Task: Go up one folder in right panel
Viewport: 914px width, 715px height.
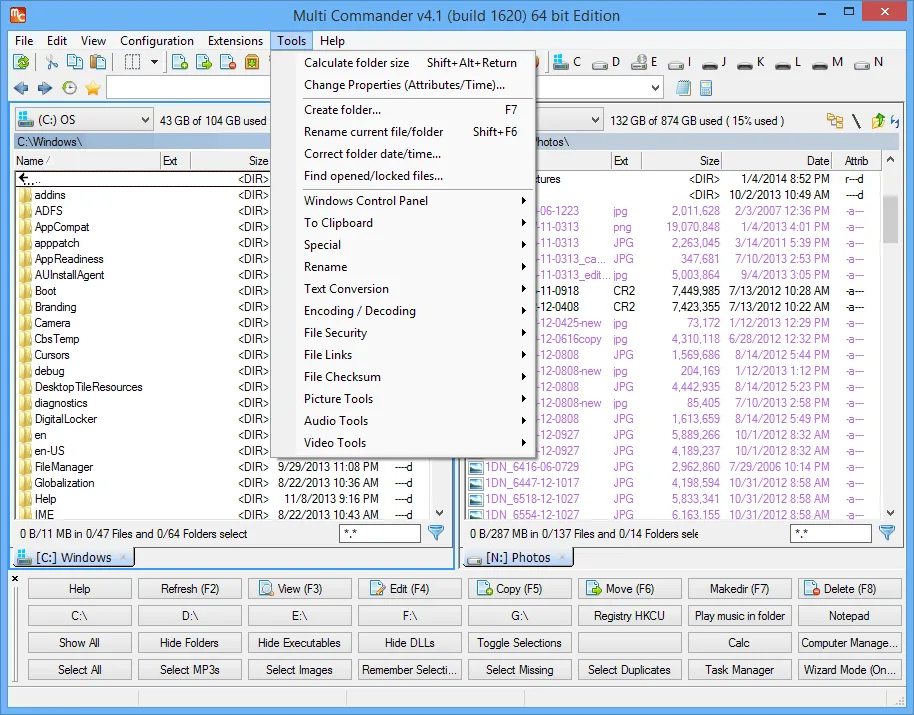Action: click(x=877, y=121)
